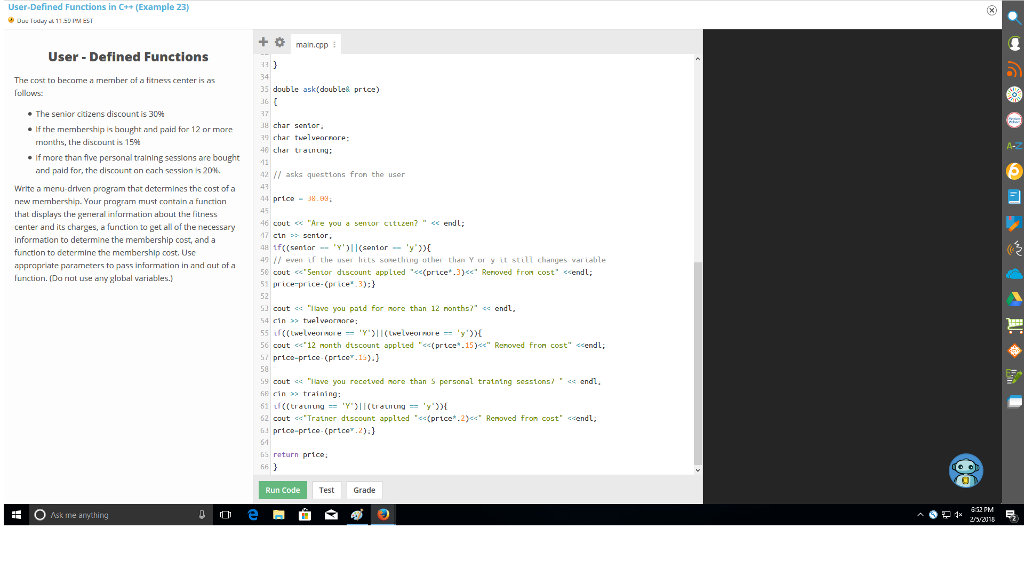Viewport: 1024px width, 576px height.
Task: Open the person profile icon in the sidebar
Action: [x=1013, y=44]
